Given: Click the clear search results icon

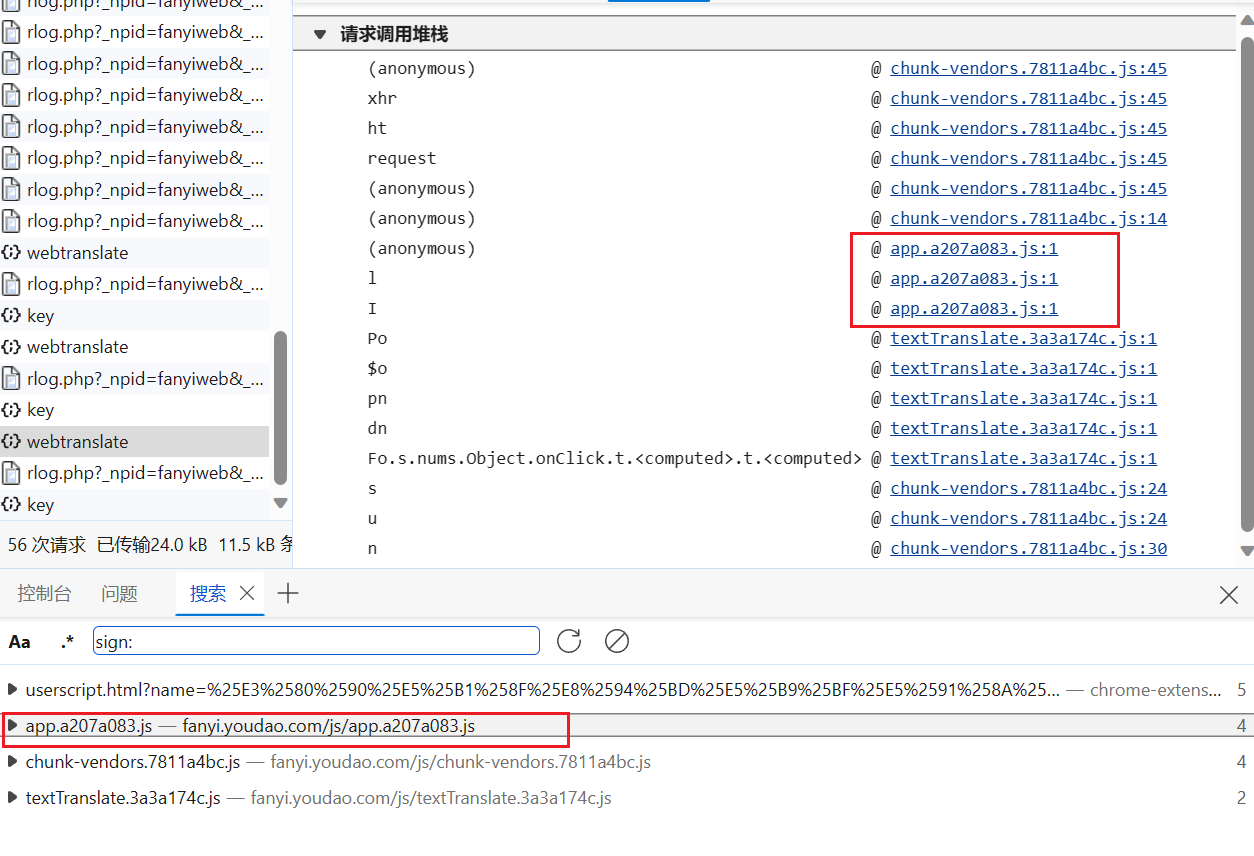Looking at the screenshot, I should coord(617,641).
